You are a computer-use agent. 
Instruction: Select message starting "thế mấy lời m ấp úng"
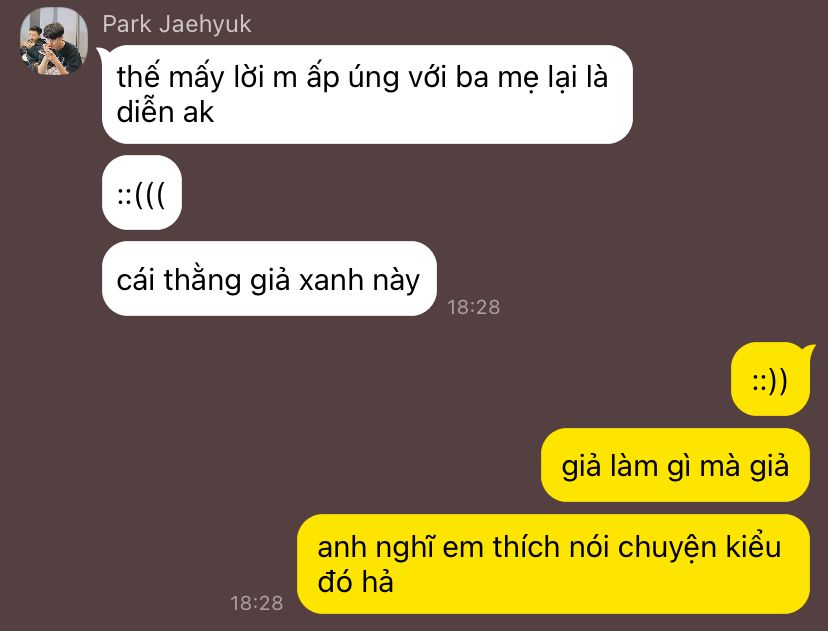(x=367, y=95)
